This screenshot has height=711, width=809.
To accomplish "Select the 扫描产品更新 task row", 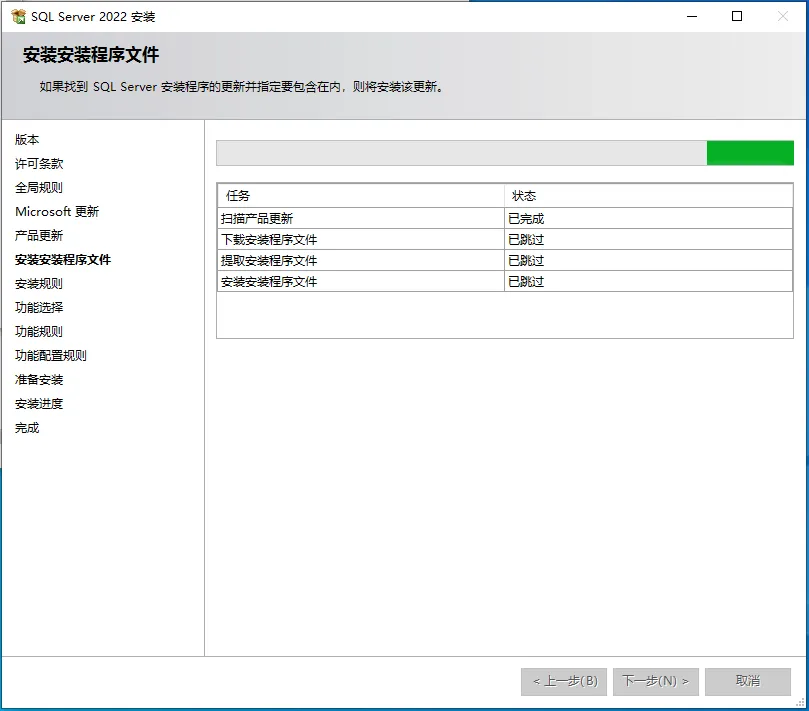I will [x=505, y=218].
